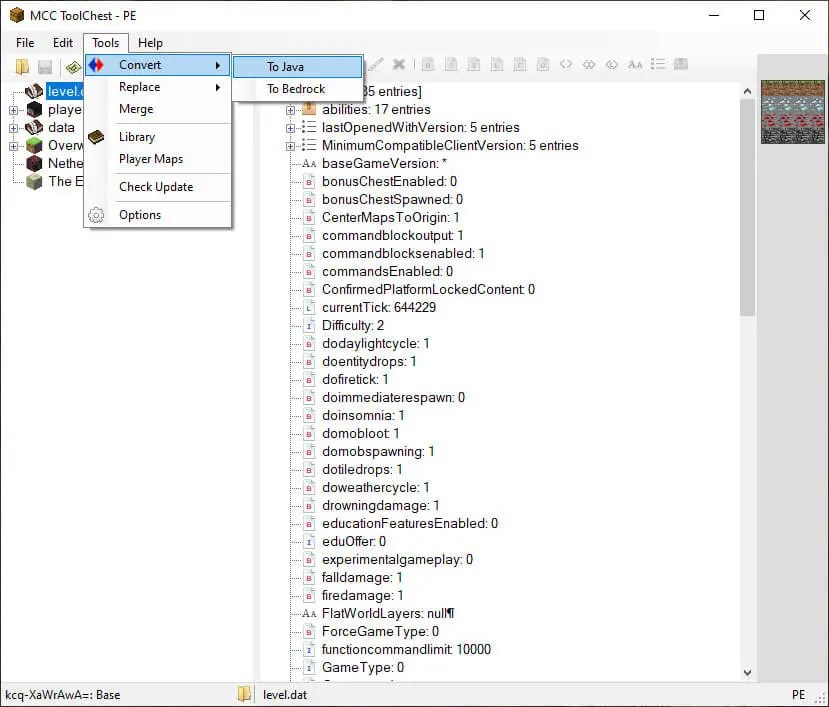This screenshot has height=707, width=829.
Task: Click the scrollbar down arrow
Action: (747, 673)
